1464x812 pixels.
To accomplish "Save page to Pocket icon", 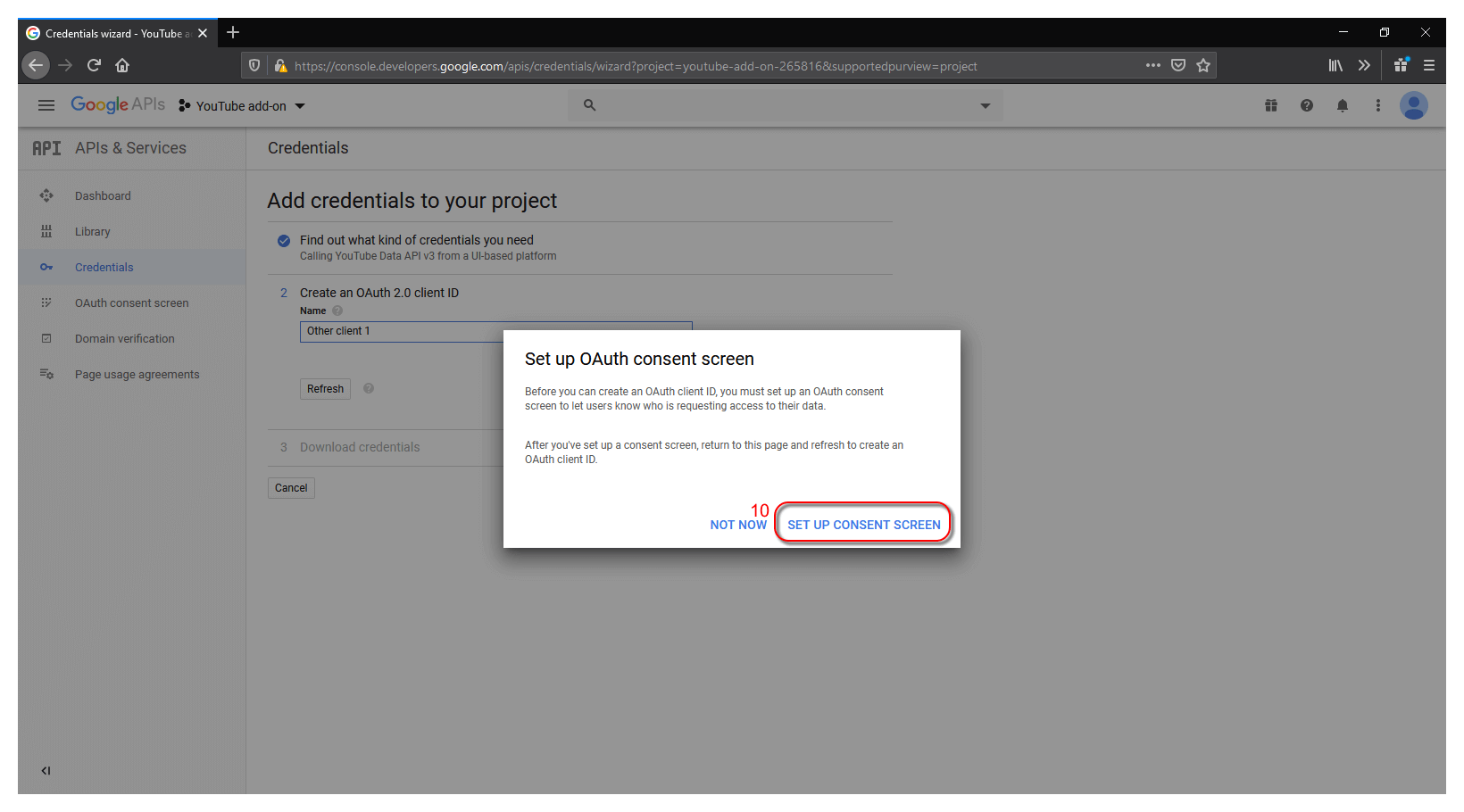I will 1178,65.
